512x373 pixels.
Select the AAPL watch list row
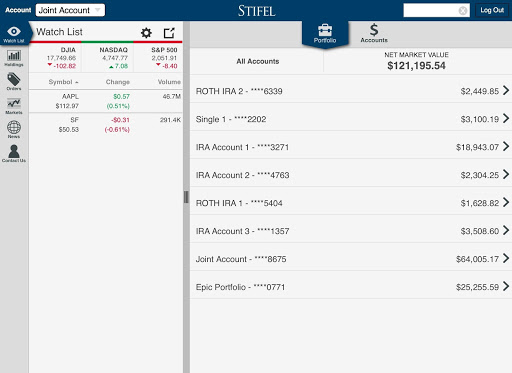point(106,101)
